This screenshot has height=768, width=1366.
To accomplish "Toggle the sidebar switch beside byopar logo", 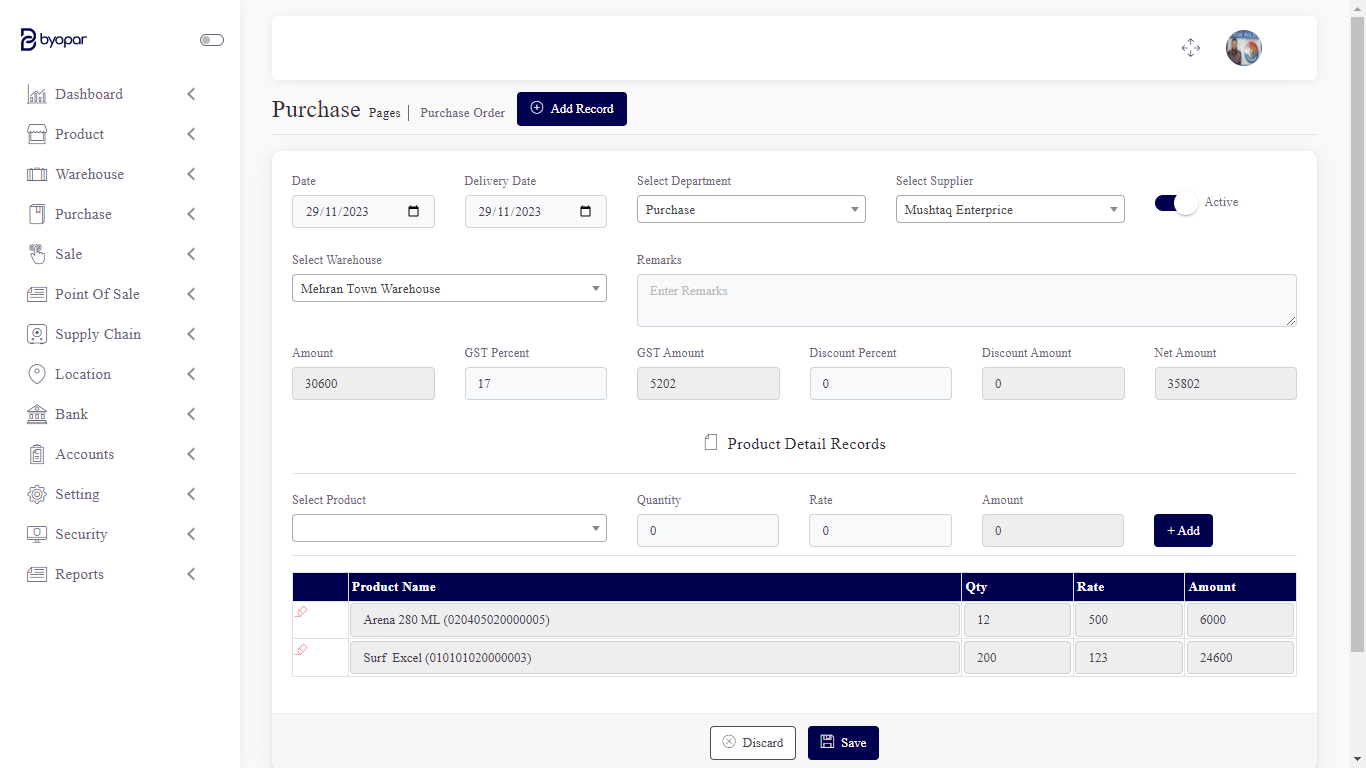I will click(211, 40).
